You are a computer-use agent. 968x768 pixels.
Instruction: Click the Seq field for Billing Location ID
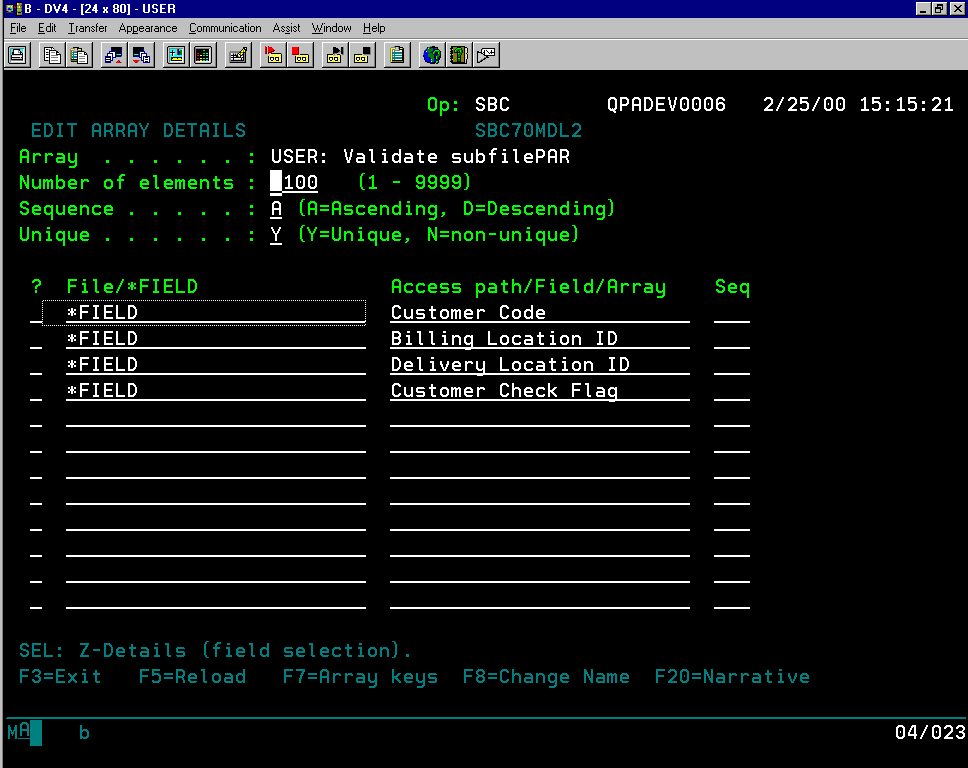pyautogui.click(x=732, y=339)
